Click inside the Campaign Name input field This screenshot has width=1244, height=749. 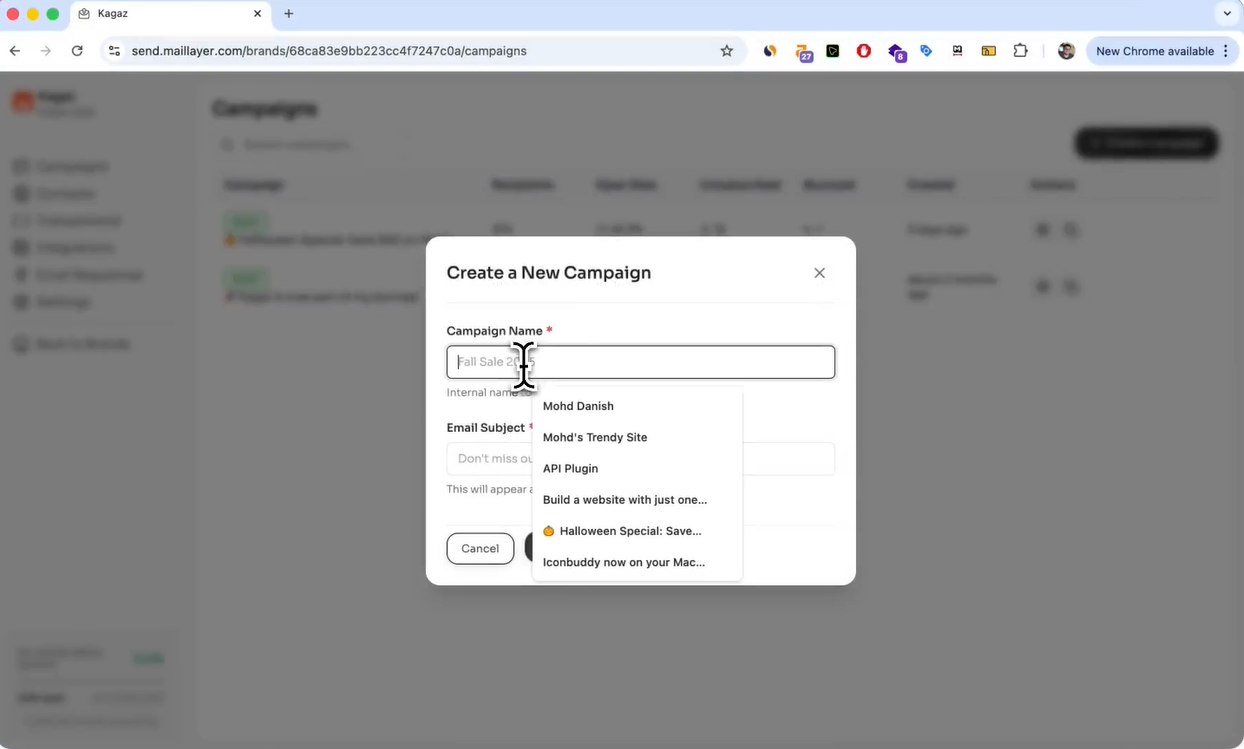click(x=640, y=362)
